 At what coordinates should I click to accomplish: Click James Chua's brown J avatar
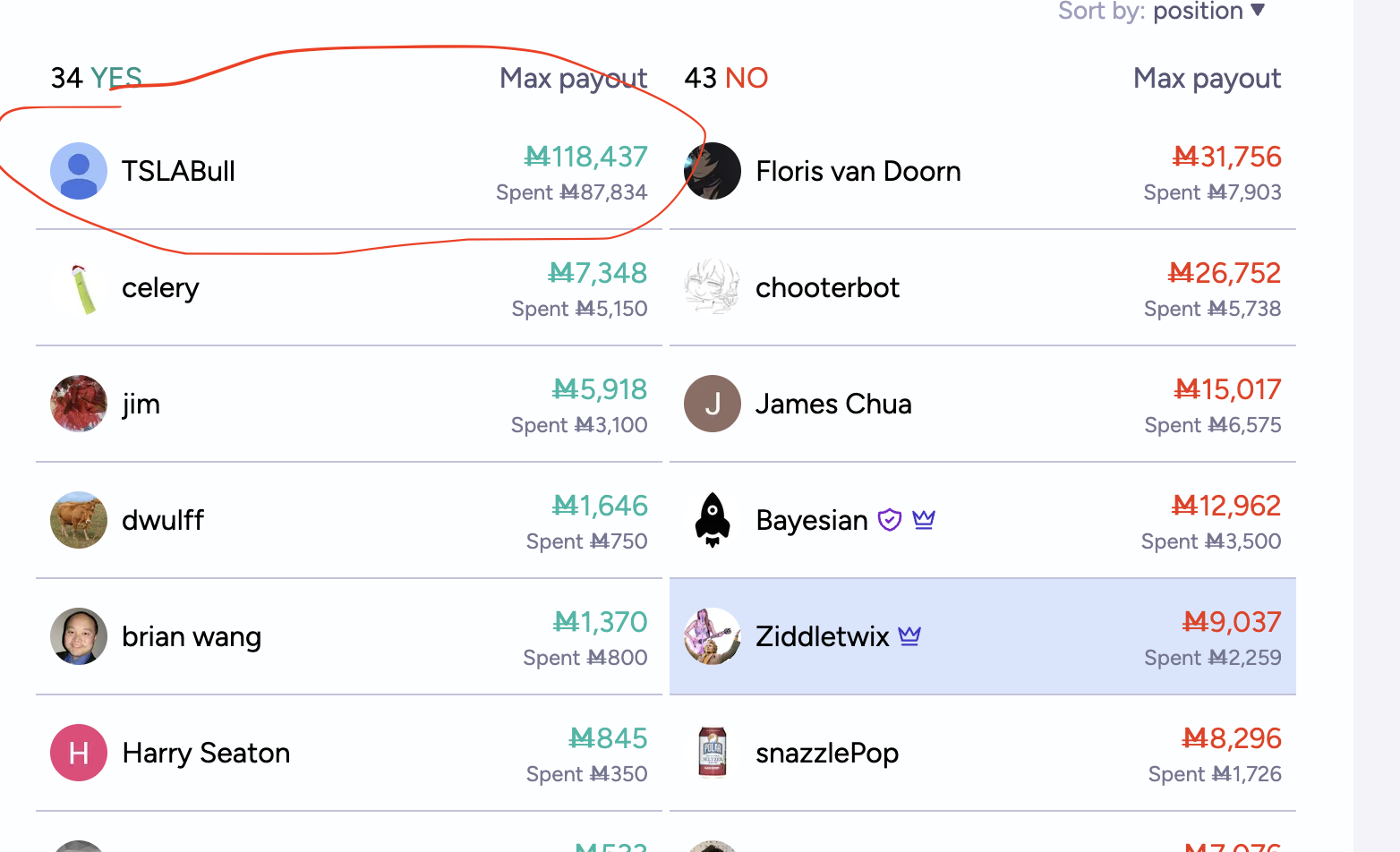click(713, 404)
